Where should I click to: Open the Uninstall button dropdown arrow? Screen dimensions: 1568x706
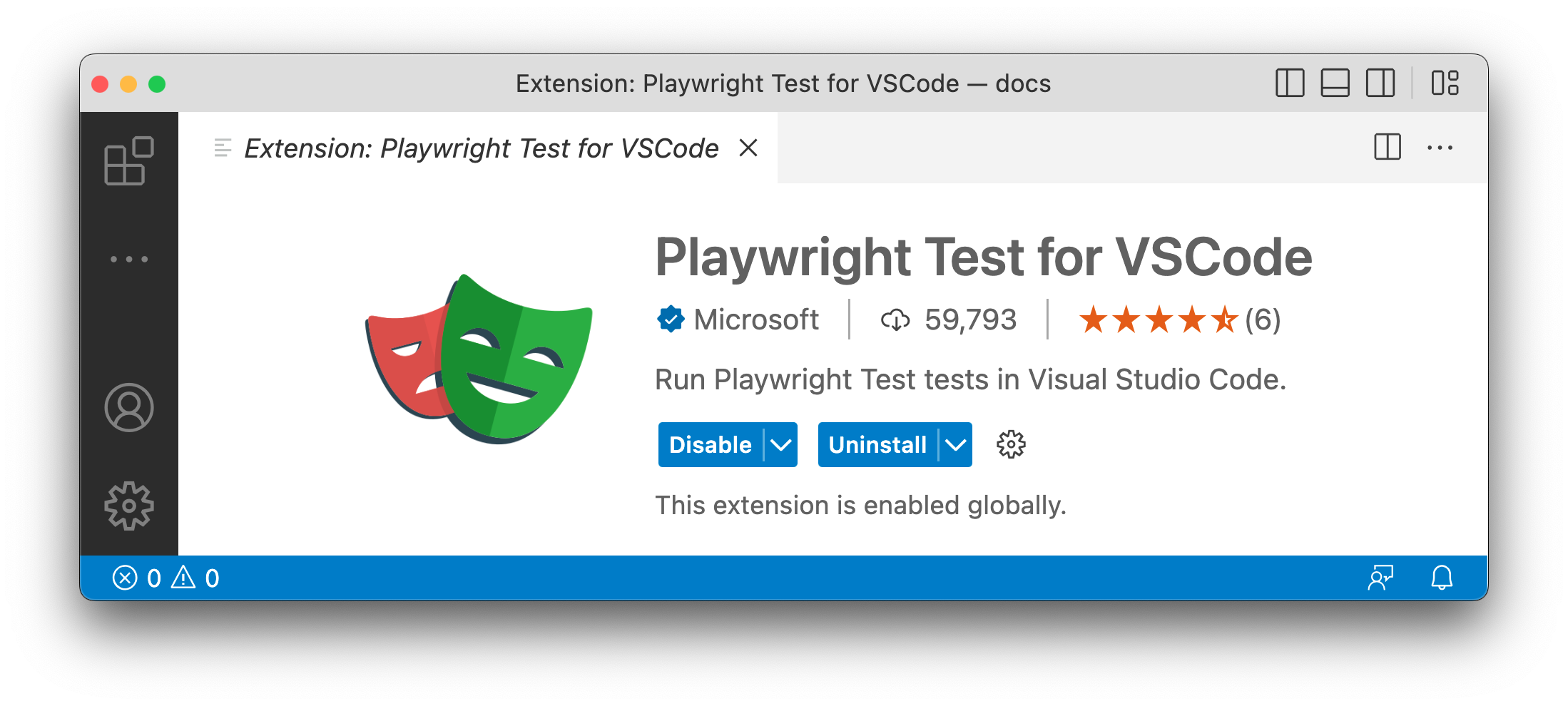[x=956, y=444]
